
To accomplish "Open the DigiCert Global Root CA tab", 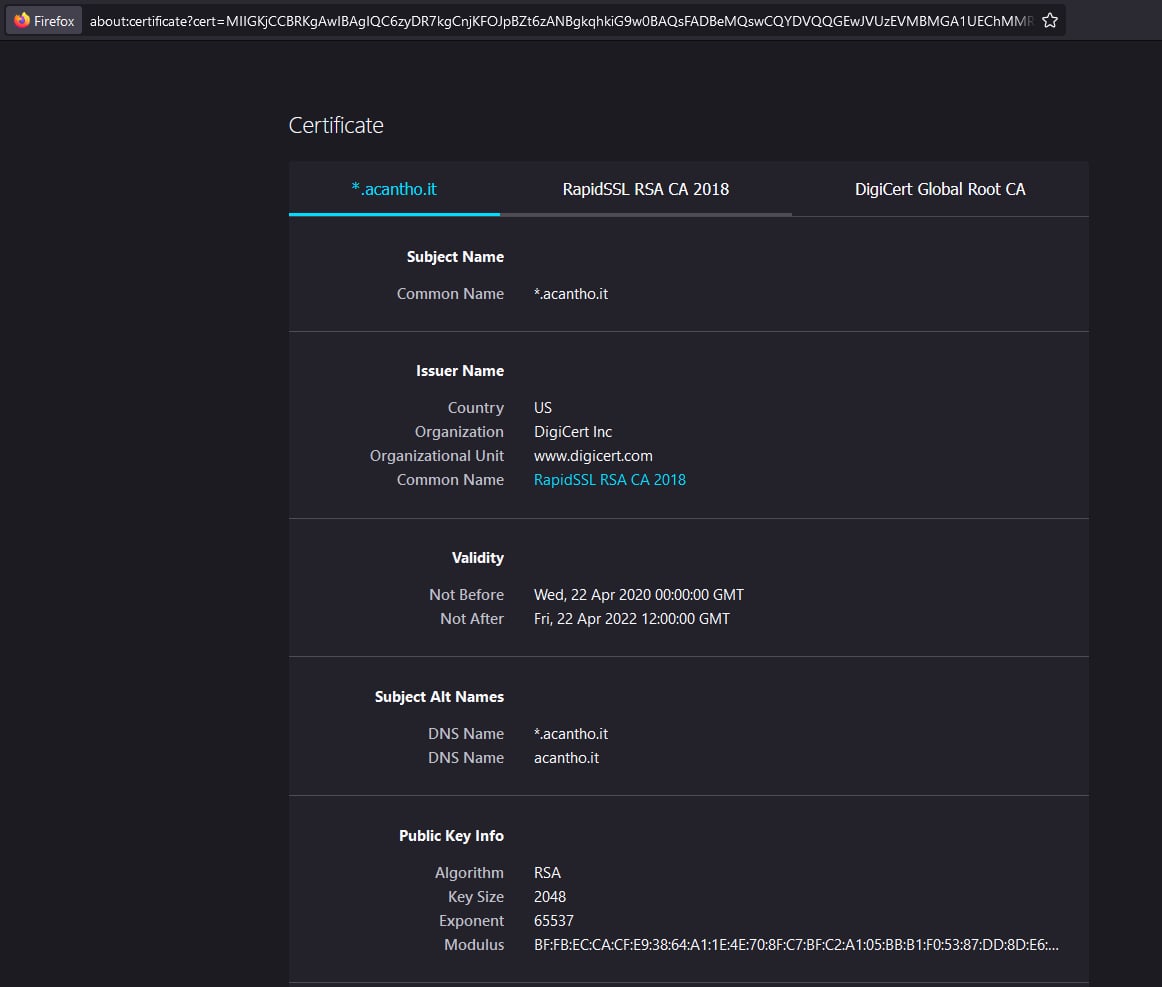I will 940,189.
